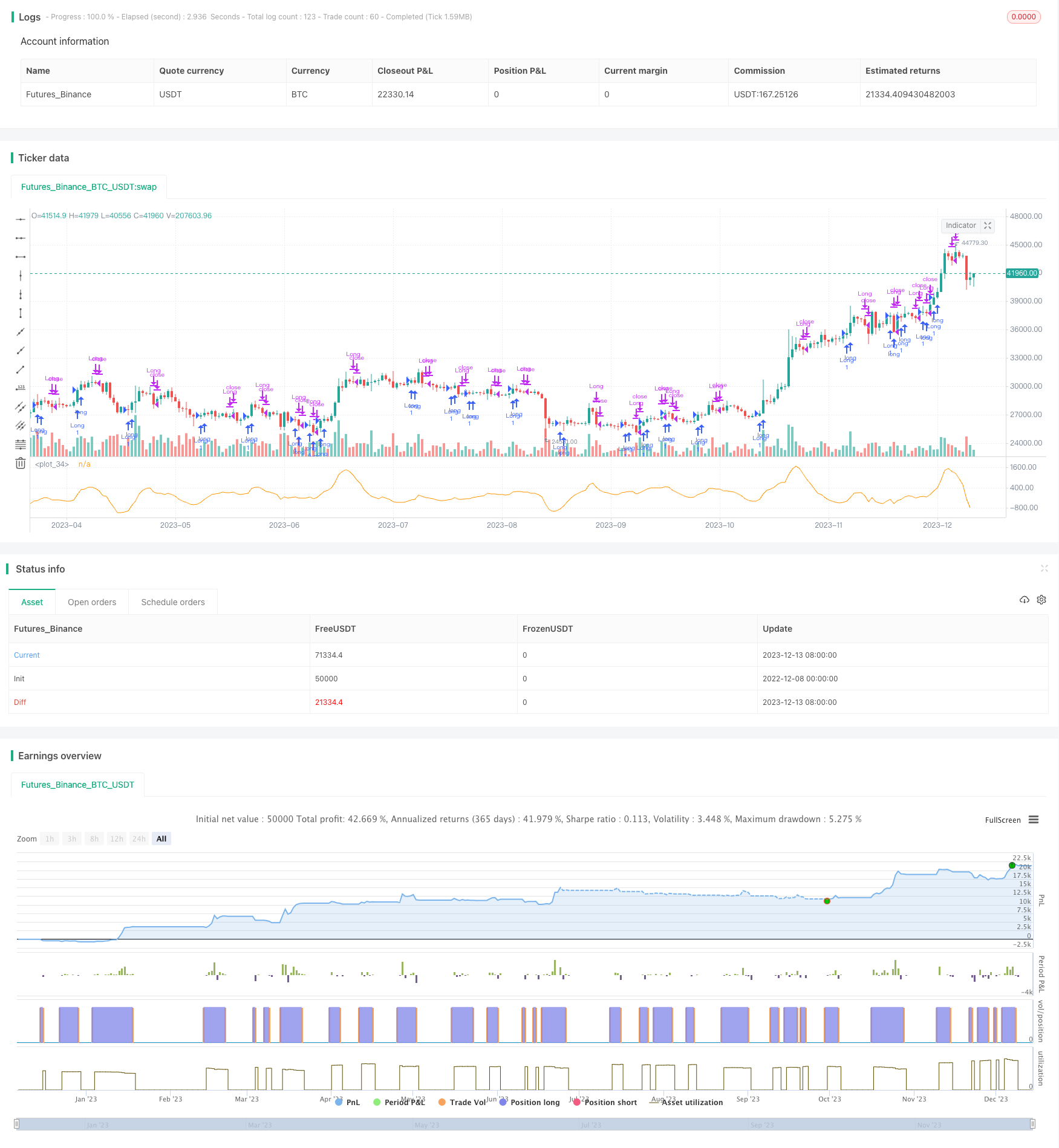Pick the Fibonacci-style multi-line tool
Viewport: 1059px width, 1148px height.
pyautogui.click(x=21, y=444)
